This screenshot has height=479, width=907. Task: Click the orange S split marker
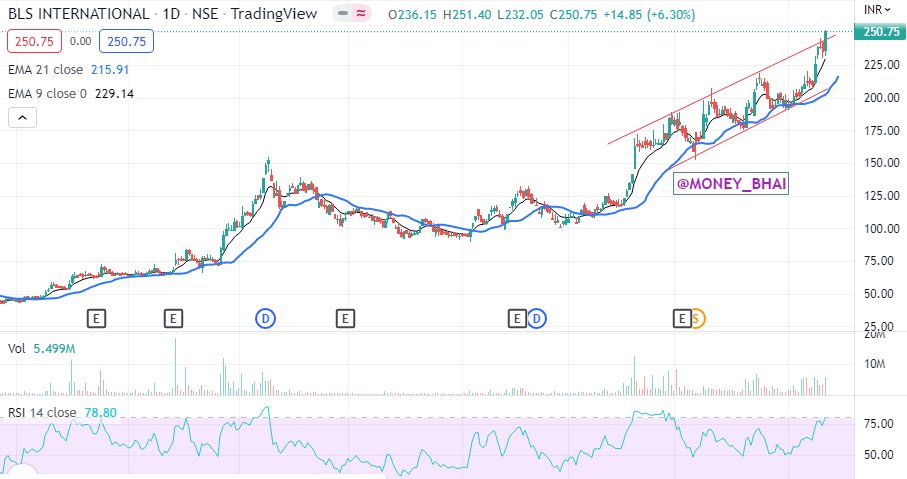tap(698, 318)
